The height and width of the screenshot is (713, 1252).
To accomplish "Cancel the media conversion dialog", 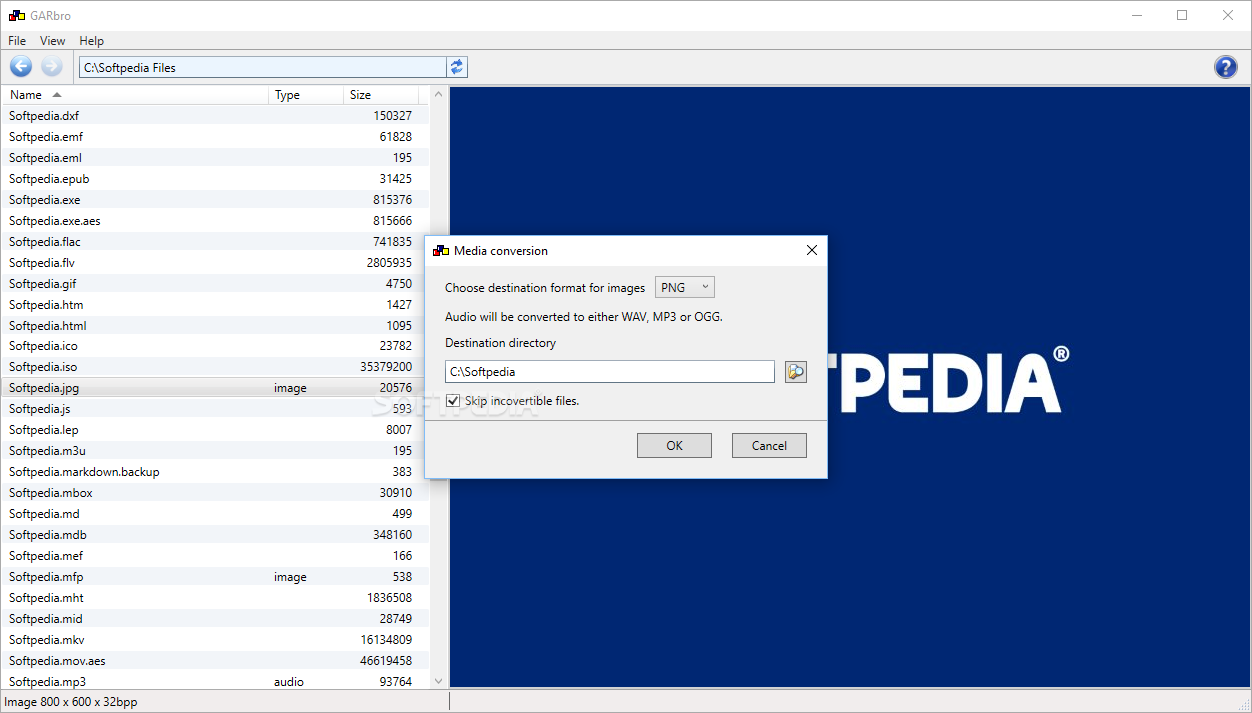I will point(769,446).
